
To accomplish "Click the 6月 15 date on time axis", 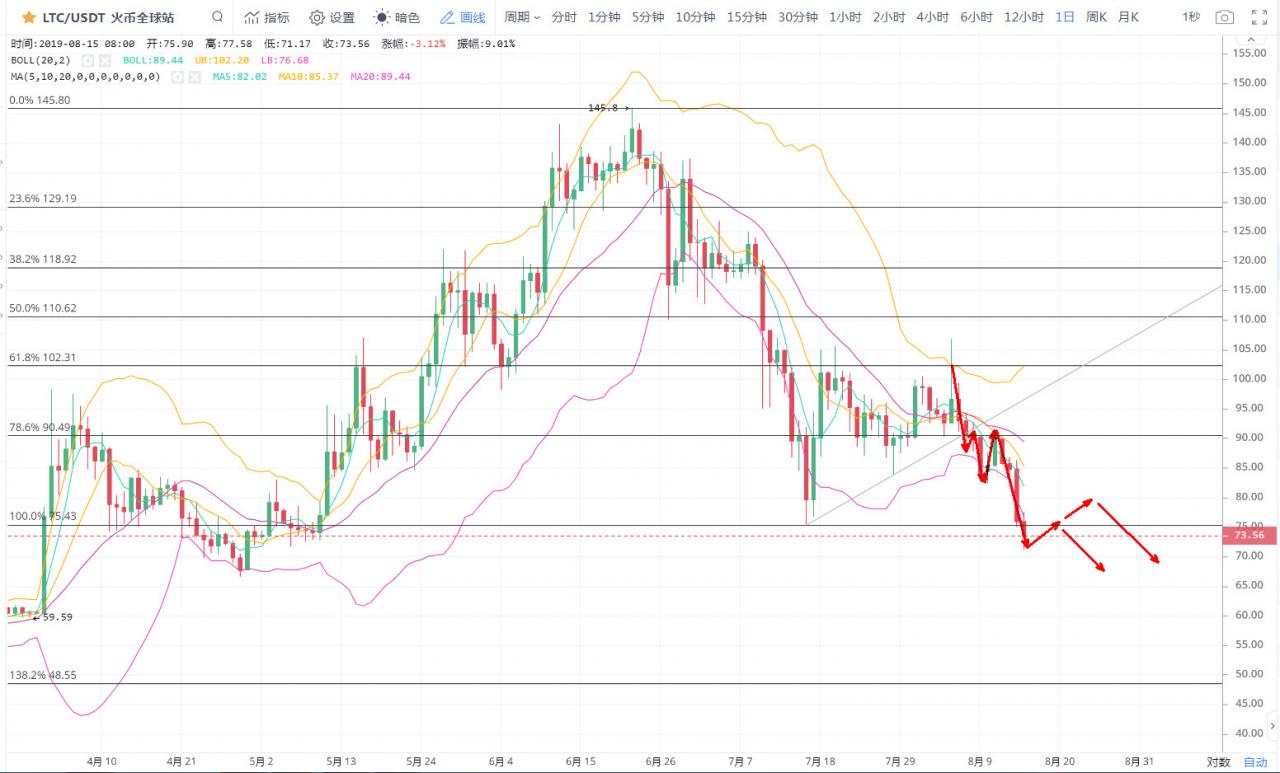I will (580, 761).
